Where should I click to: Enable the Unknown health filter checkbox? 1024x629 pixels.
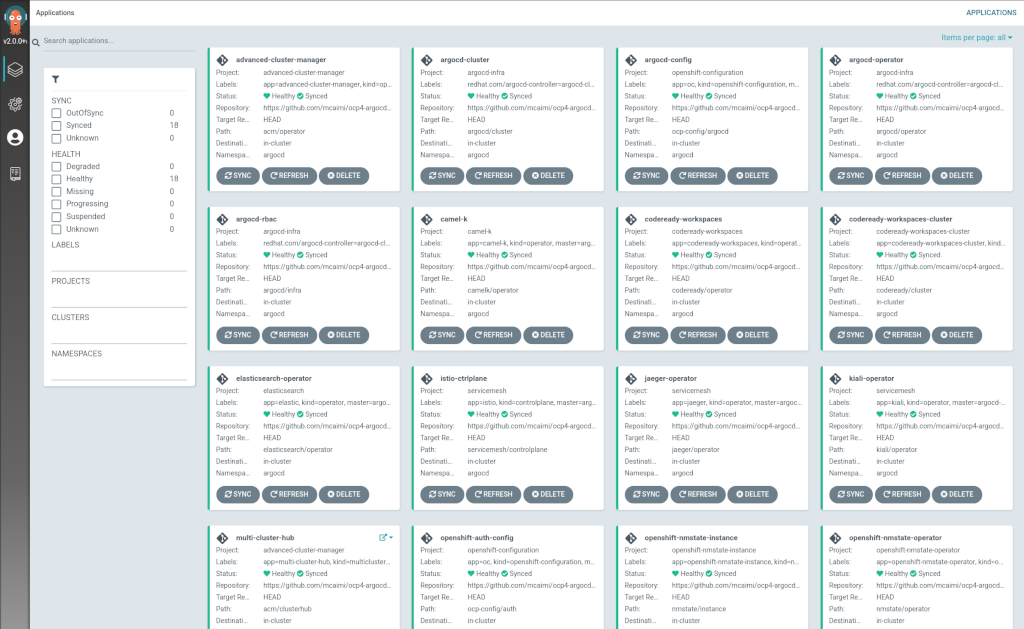tap(56, 229)
